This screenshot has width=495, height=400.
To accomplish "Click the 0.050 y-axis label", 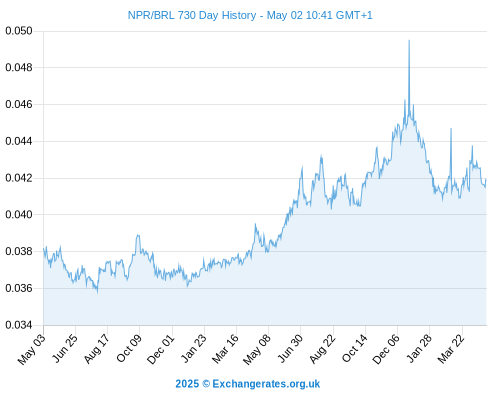I will (x=19, y=31).
